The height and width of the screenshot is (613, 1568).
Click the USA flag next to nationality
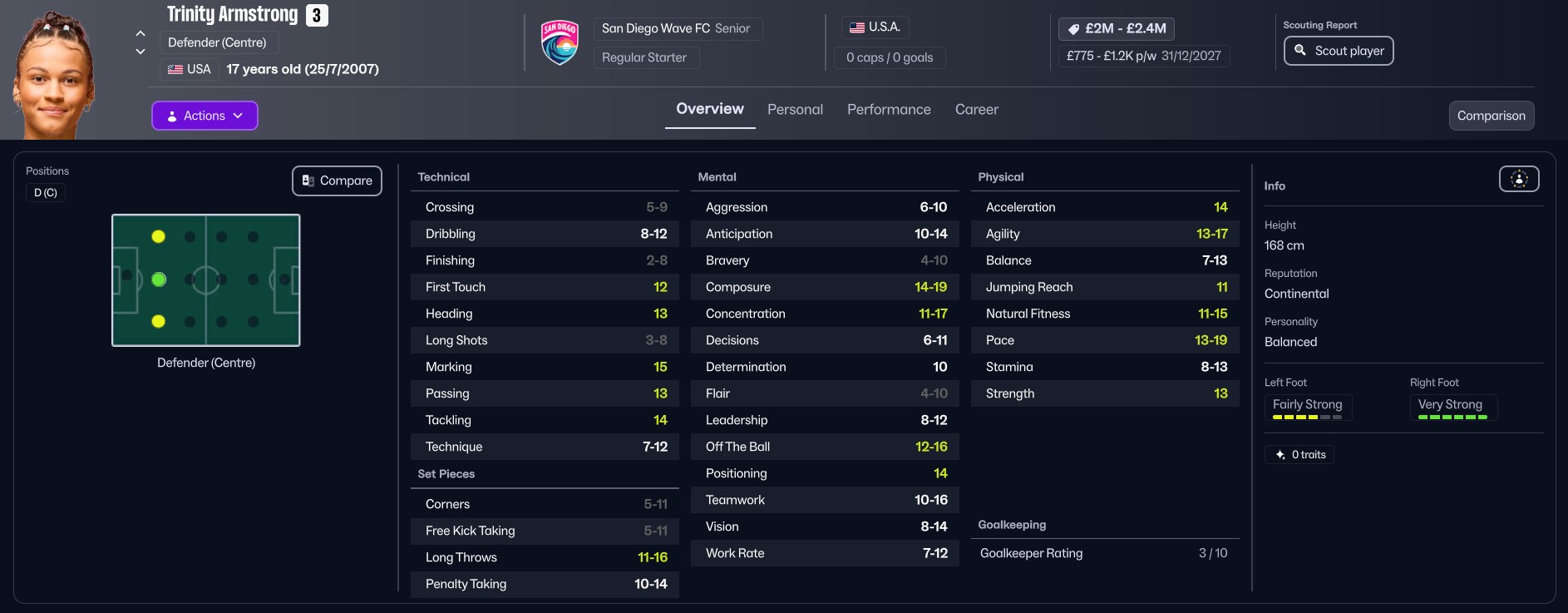coord(175,69)
